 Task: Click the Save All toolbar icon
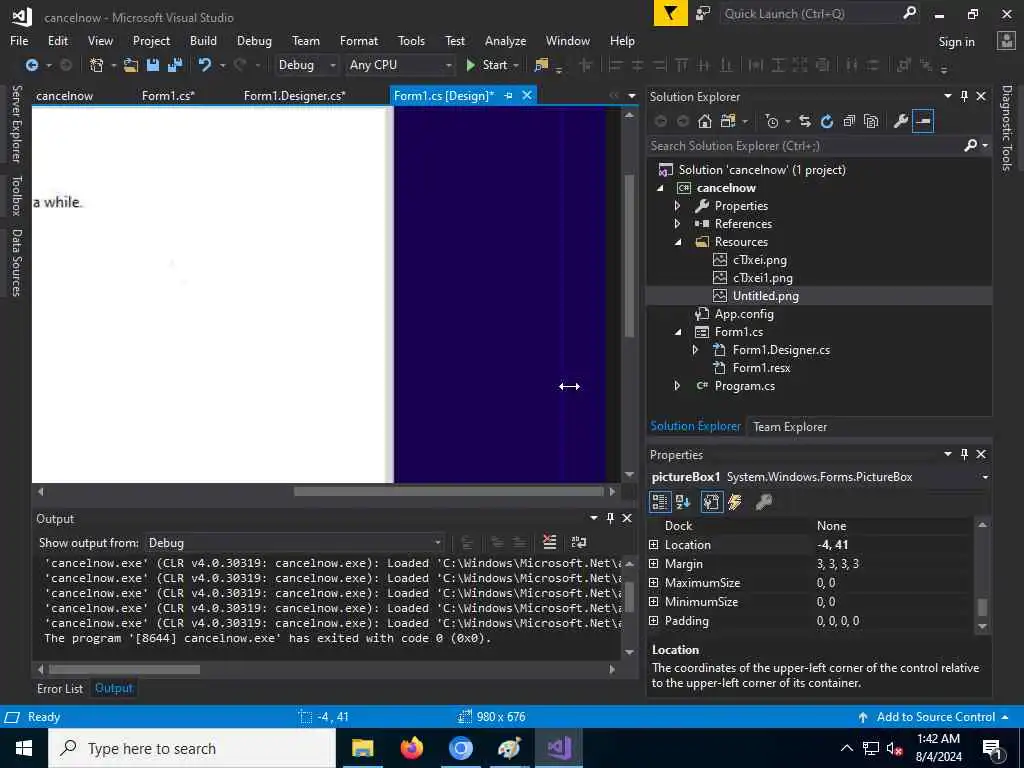(175, 65)
